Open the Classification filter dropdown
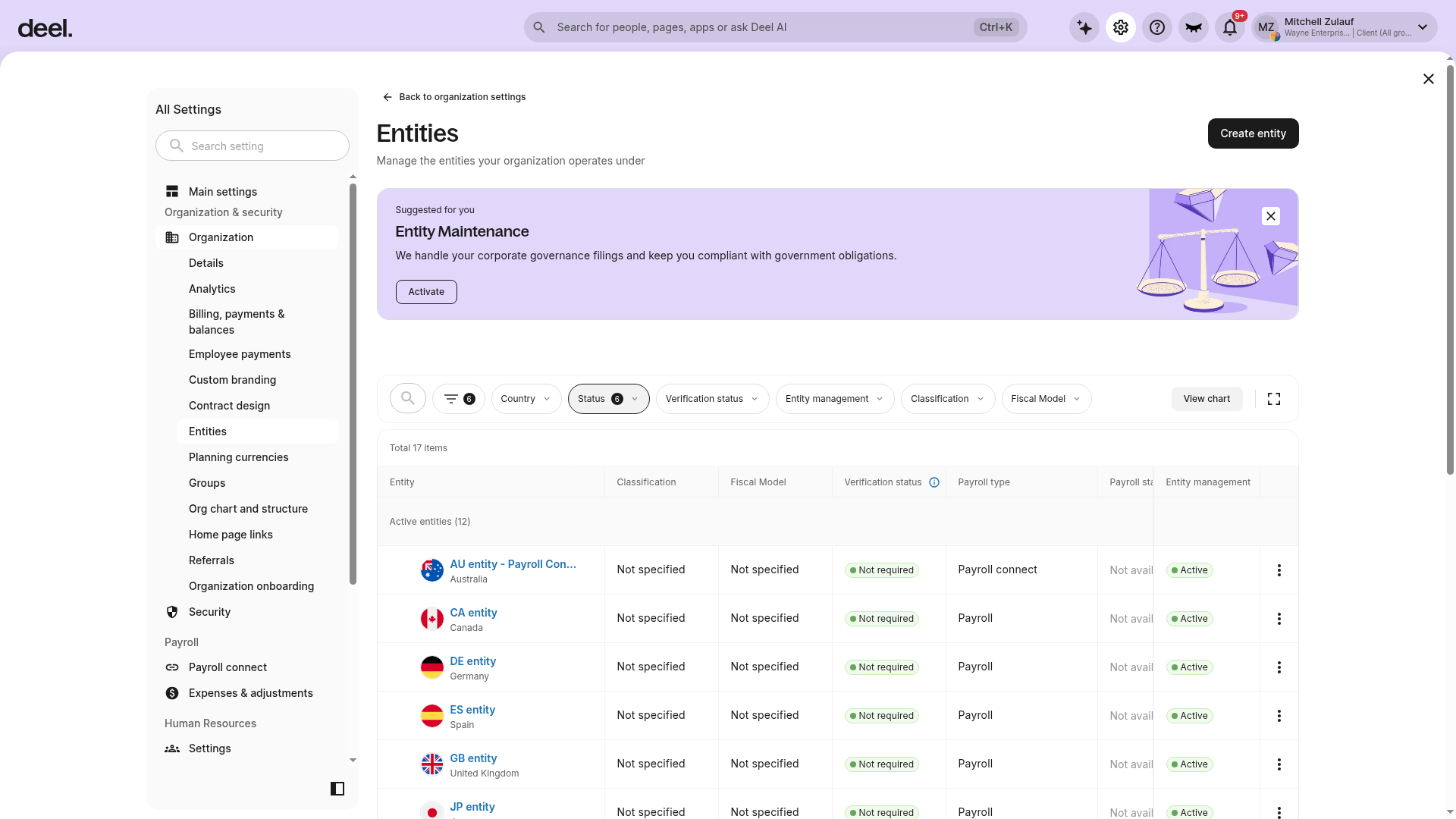The image size is (1456, 819). pos(948,399)
